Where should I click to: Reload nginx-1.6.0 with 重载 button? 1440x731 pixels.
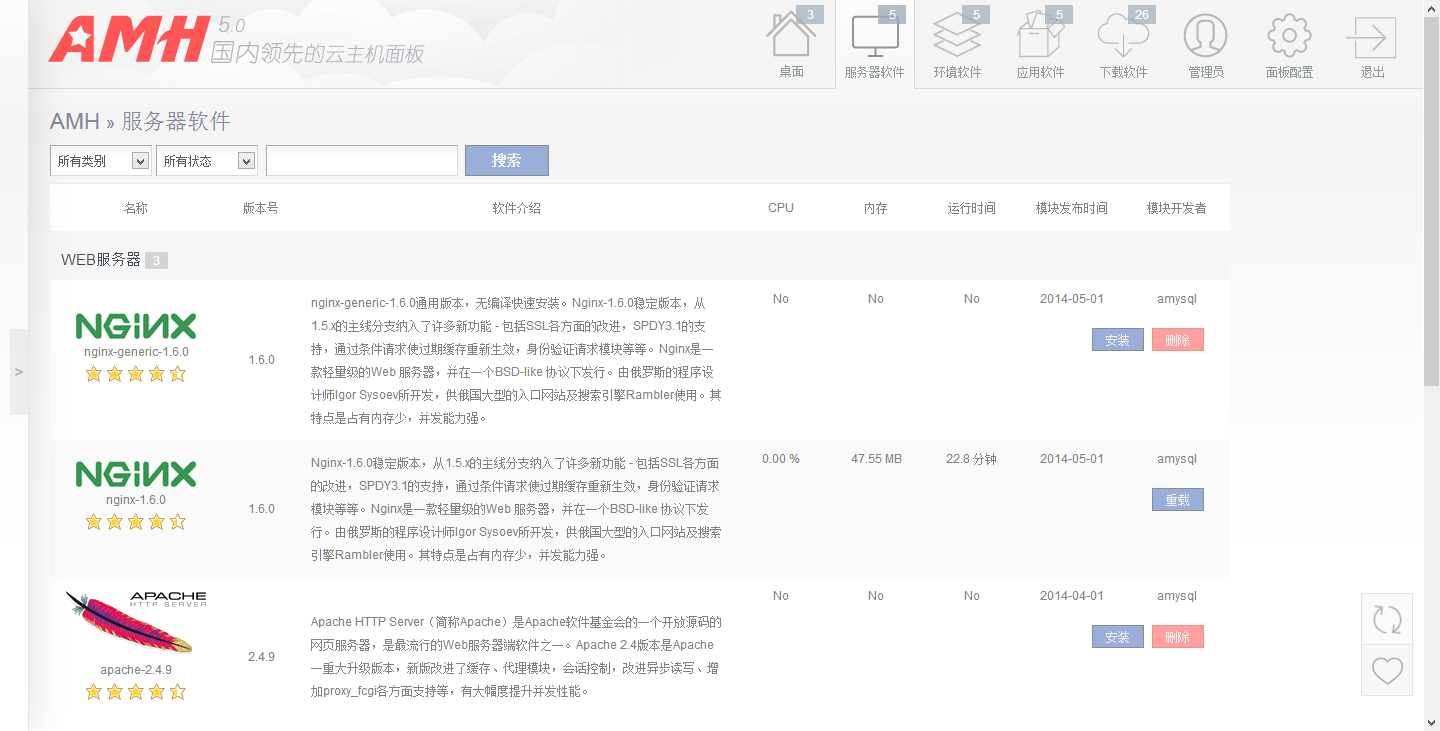point(1177,500)
